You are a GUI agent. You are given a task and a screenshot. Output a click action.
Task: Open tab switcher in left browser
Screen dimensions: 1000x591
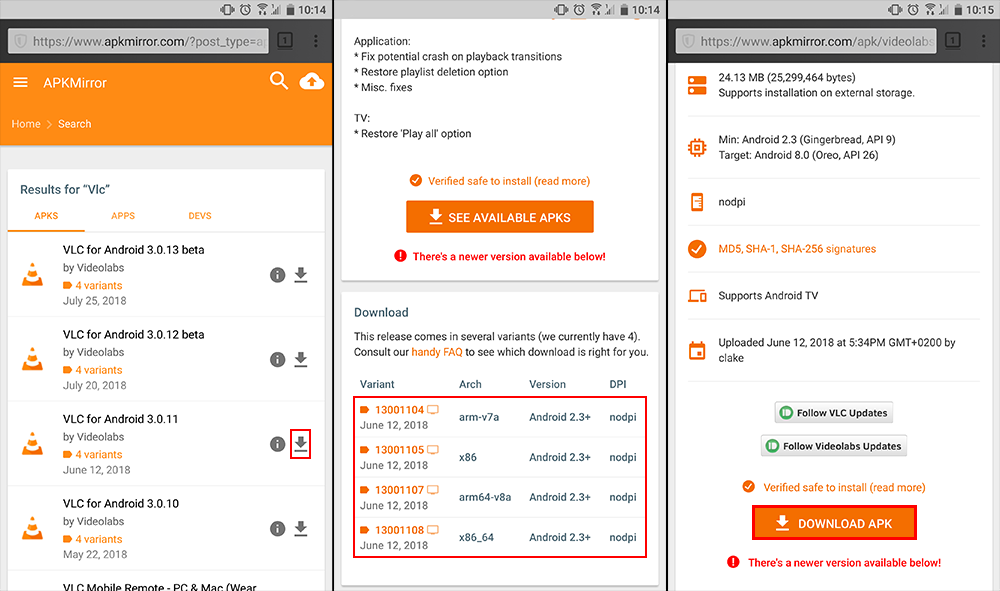(x=285, y=41)
